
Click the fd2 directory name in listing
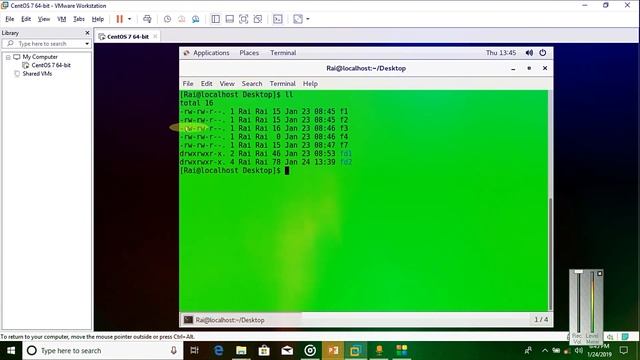346,162
